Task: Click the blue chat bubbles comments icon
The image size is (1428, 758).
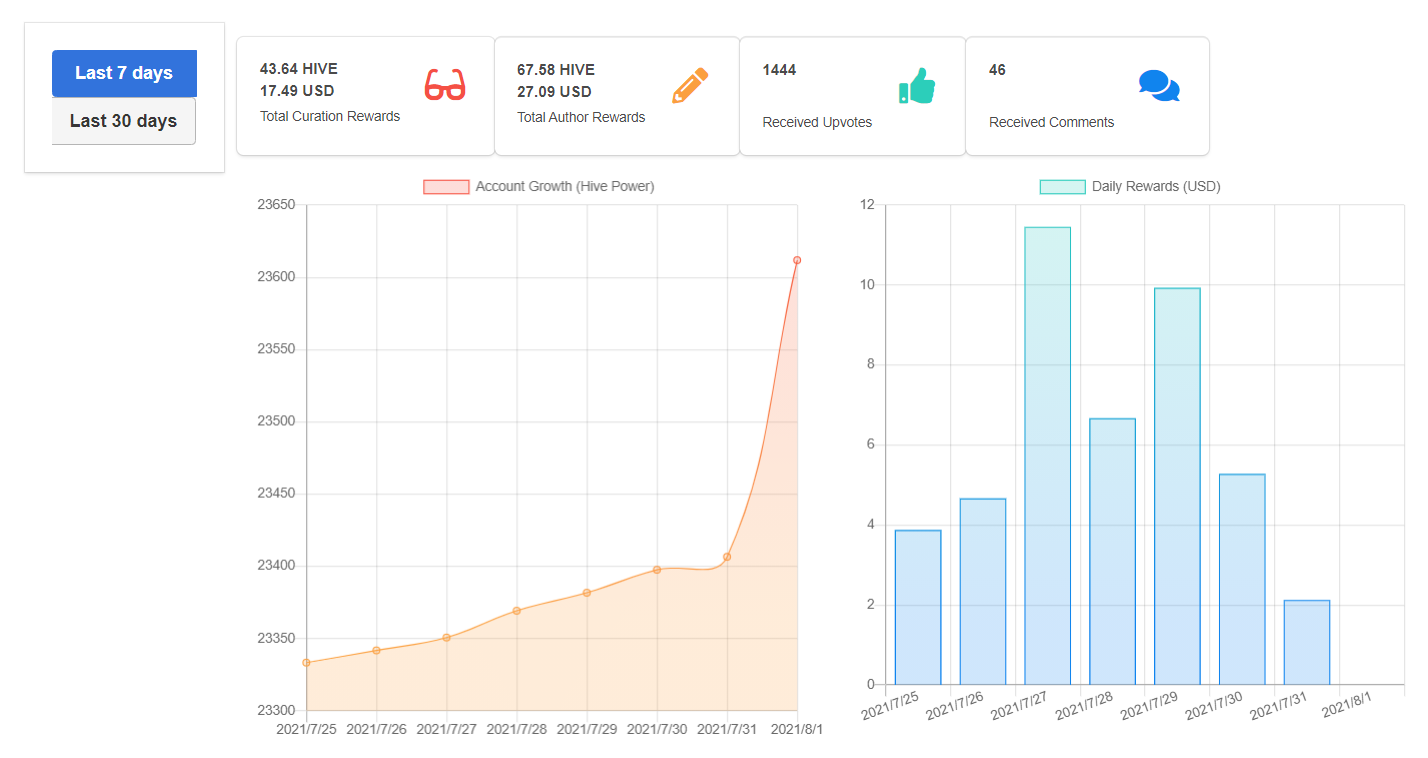Action: [1159, 86]
